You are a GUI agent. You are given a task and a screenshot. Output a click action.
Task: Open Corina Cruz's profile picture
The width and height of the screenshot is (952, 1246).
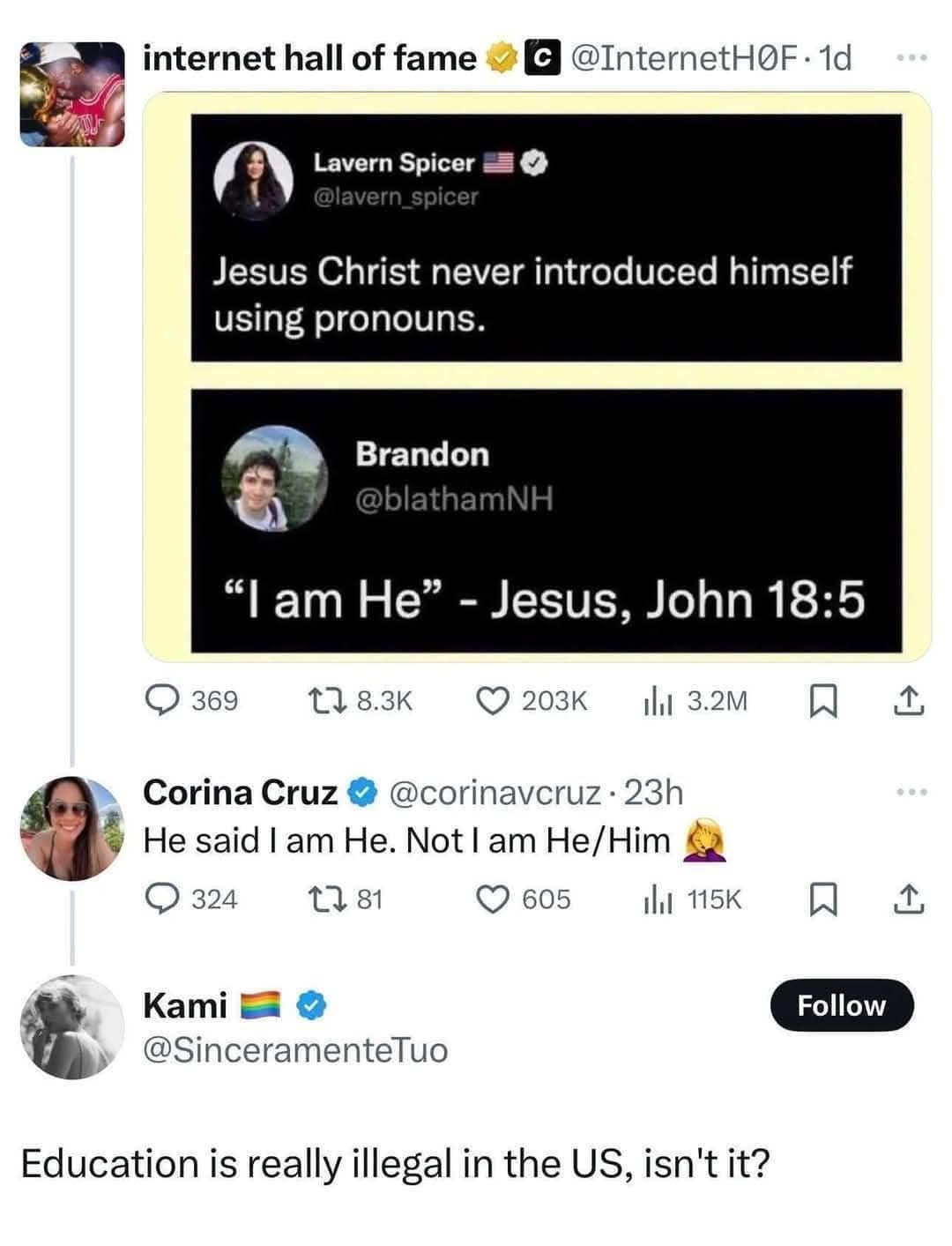(72, 829)
